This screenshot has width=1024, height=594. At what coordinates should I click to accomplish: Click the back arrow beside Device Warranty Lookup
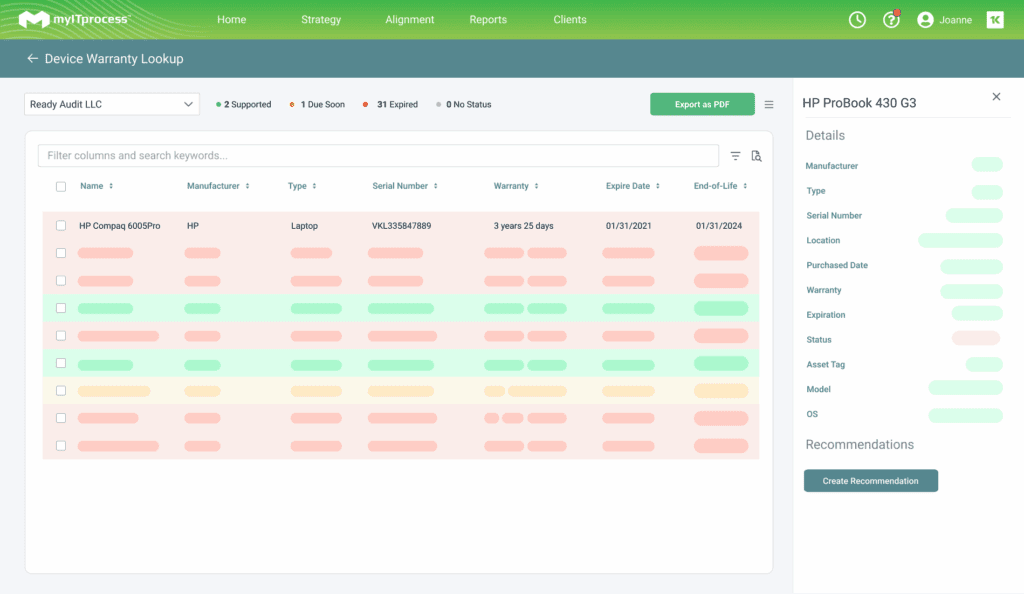tap(32, 59)
